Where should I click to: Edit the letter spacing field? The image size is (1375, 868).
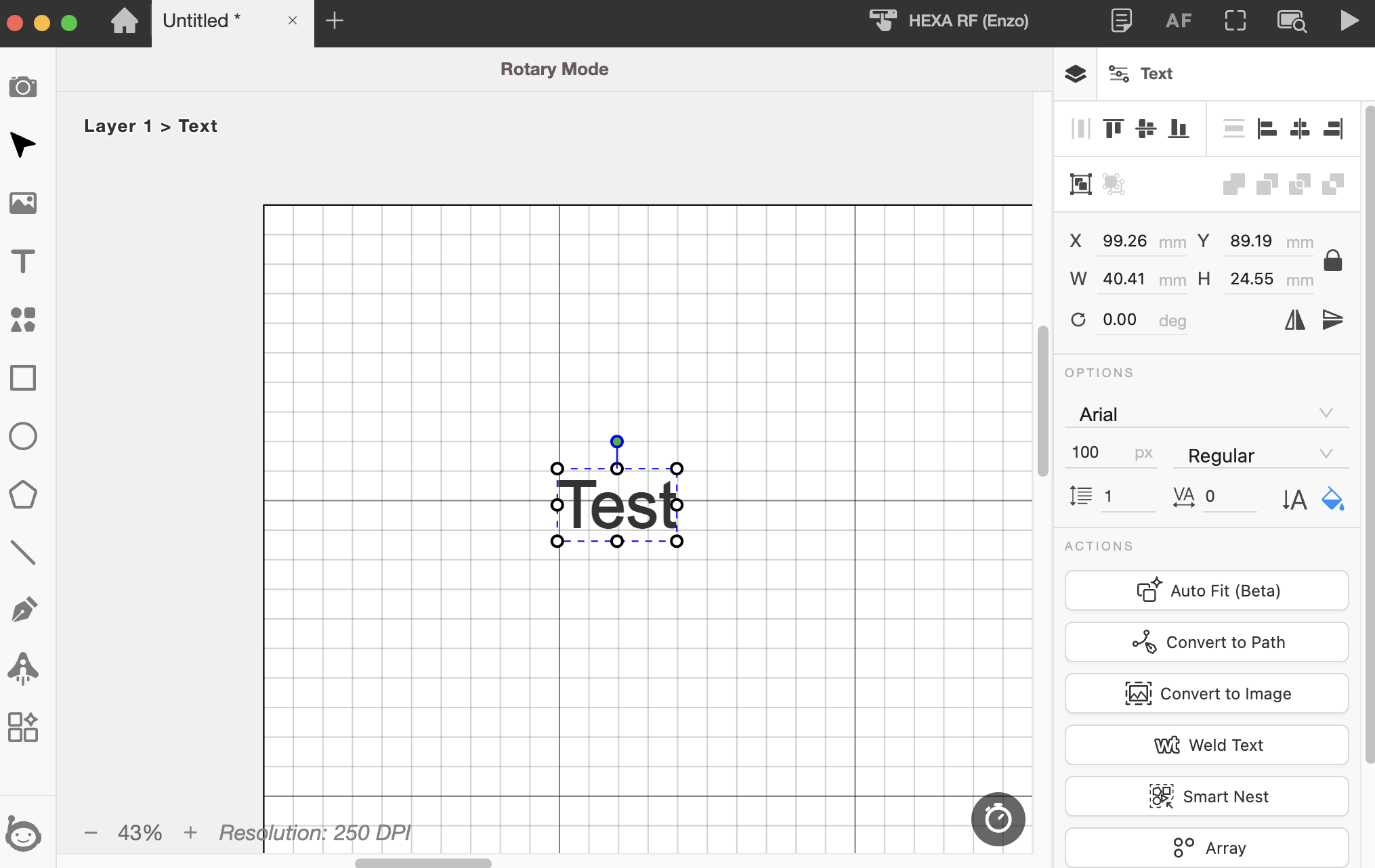[1229, 496]
